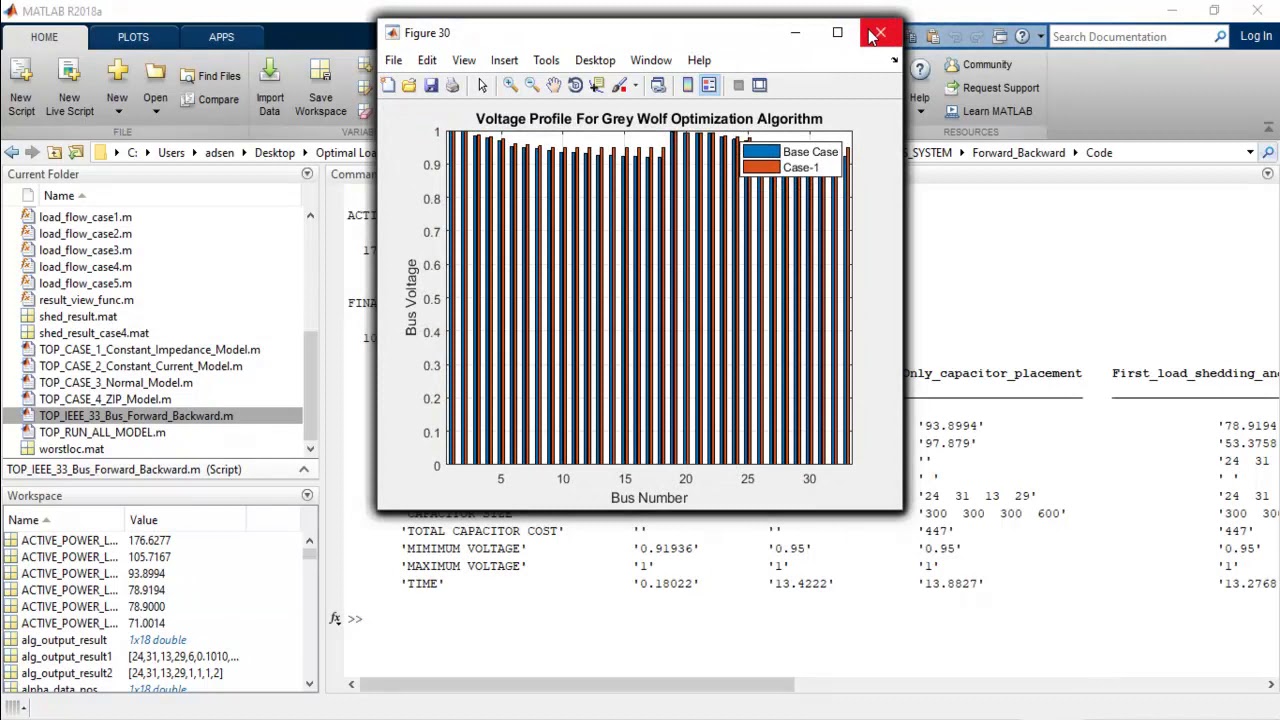
Task: Select the Brush data tool
Action: 620,86
